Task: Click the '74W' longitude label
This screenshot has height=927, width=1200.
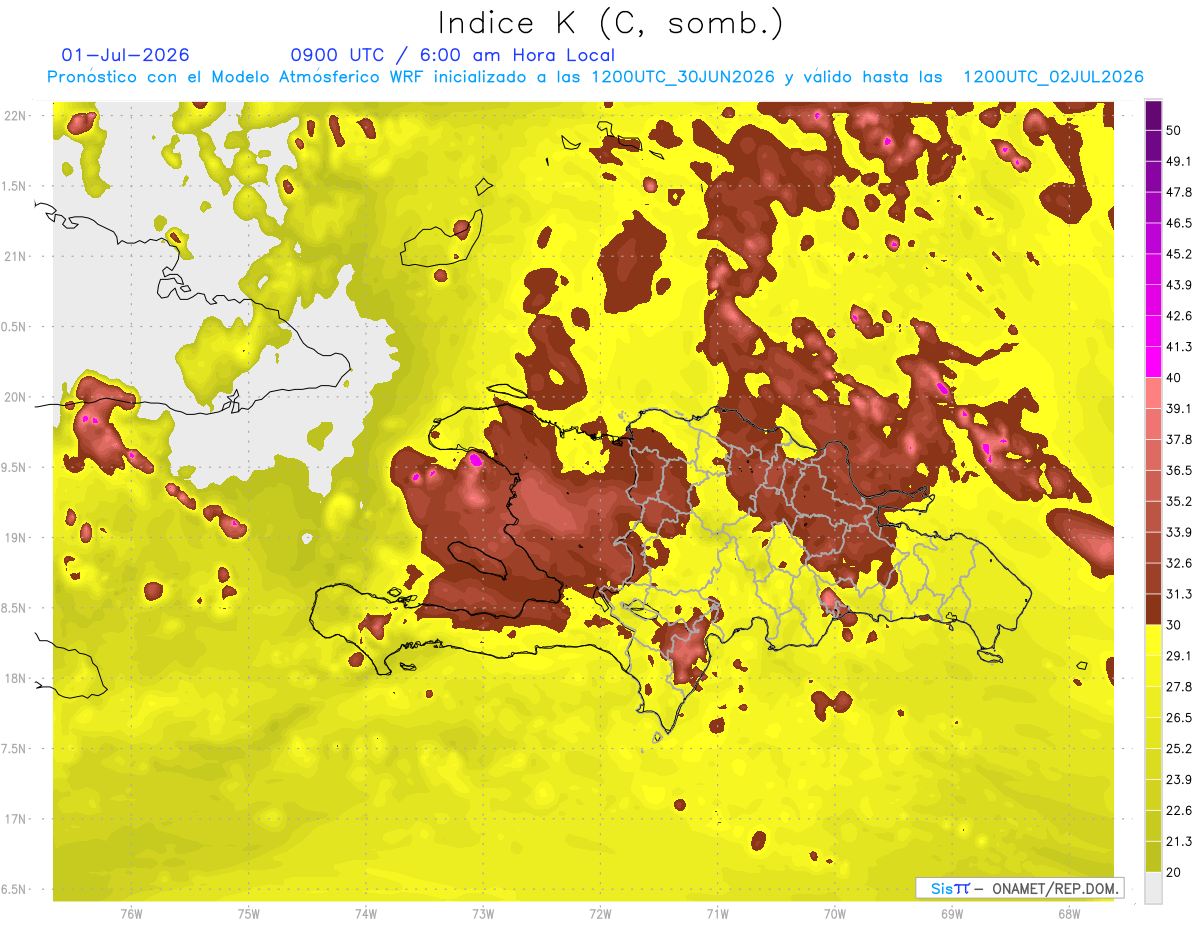Action: pos(366,913)
